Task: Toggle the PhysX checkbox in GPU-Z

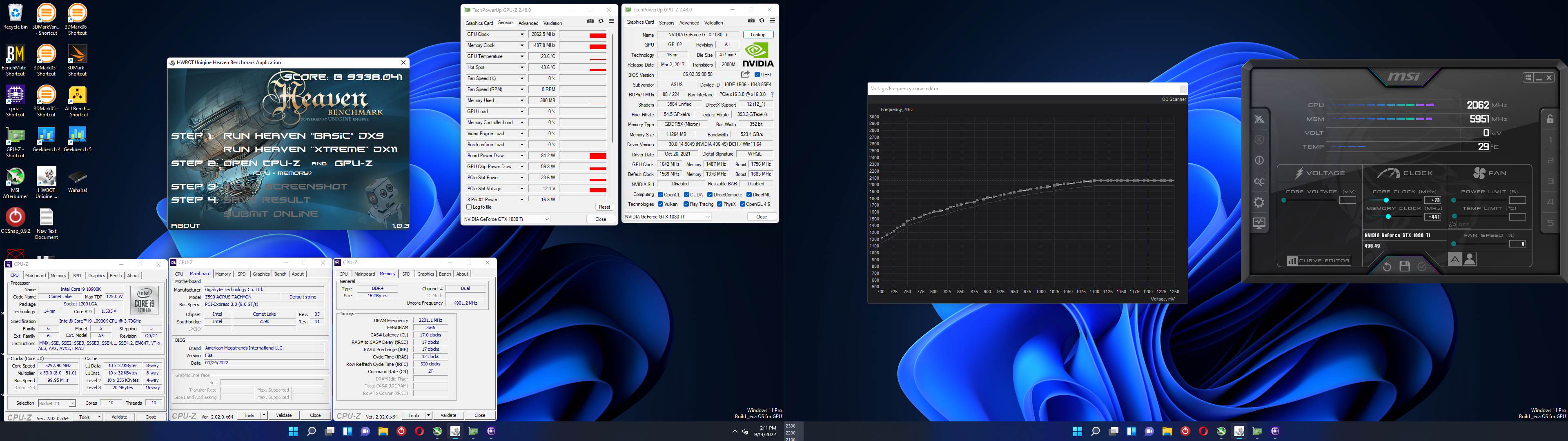Action: pyautogui.click(x=720, y=204)
